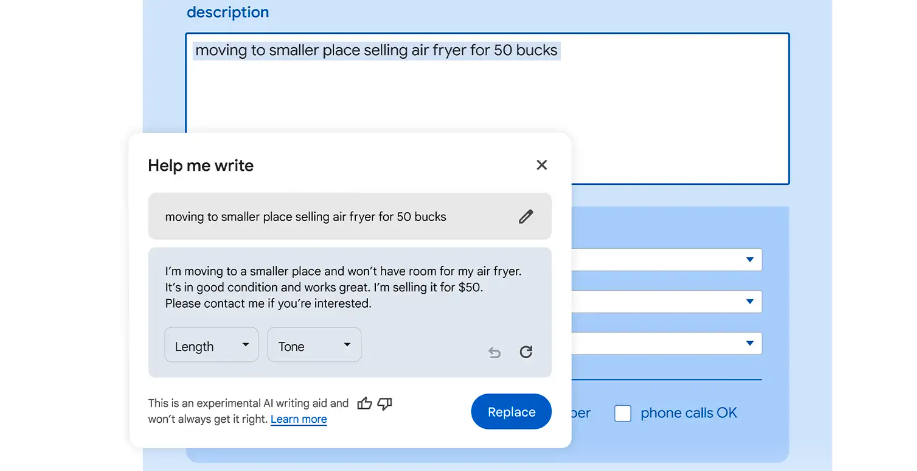Open the Tone dropdown
This screenshot has height=471, width=917.
314,345
